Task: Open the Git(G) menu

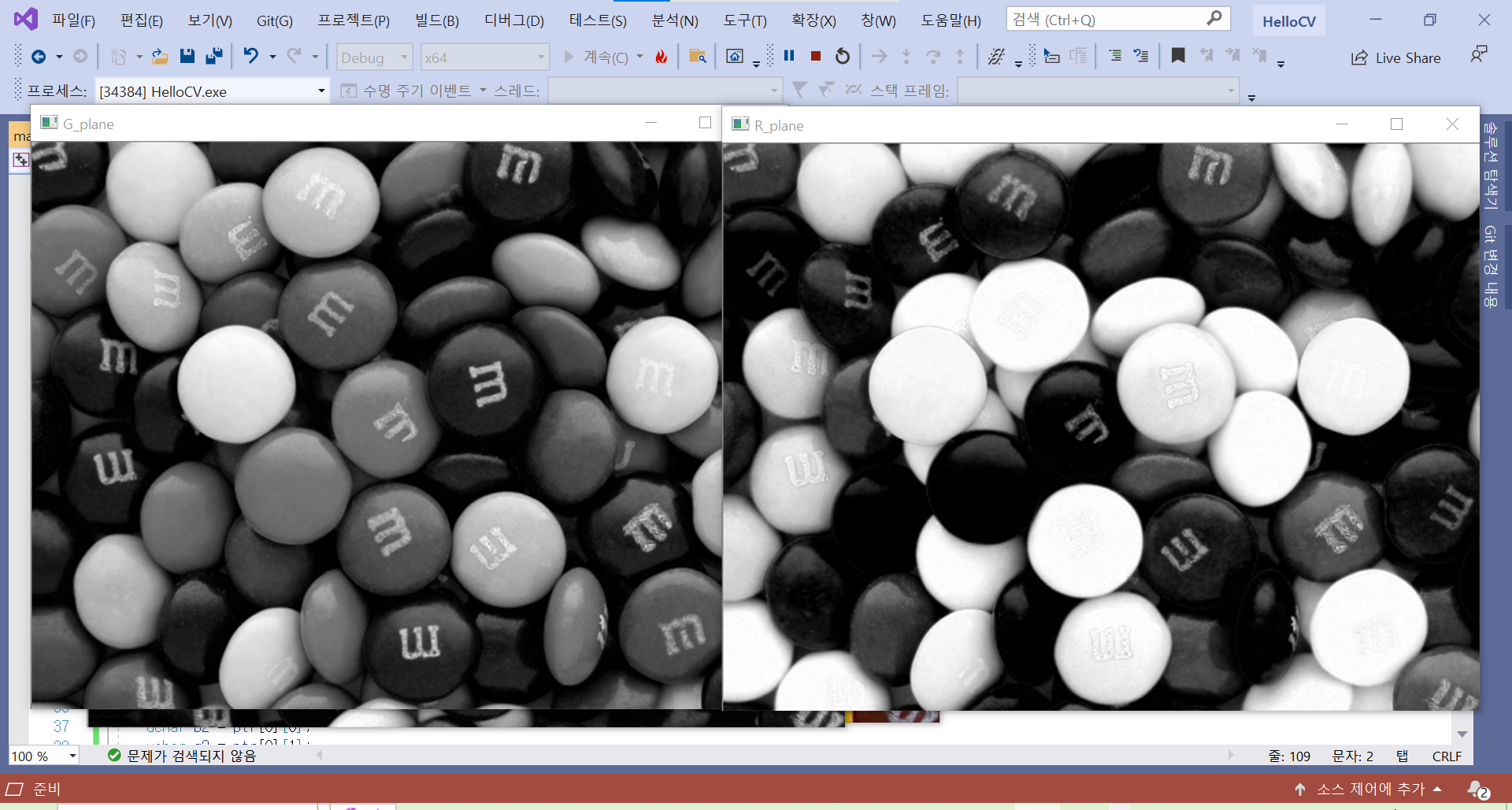Action: click(274, 20)
